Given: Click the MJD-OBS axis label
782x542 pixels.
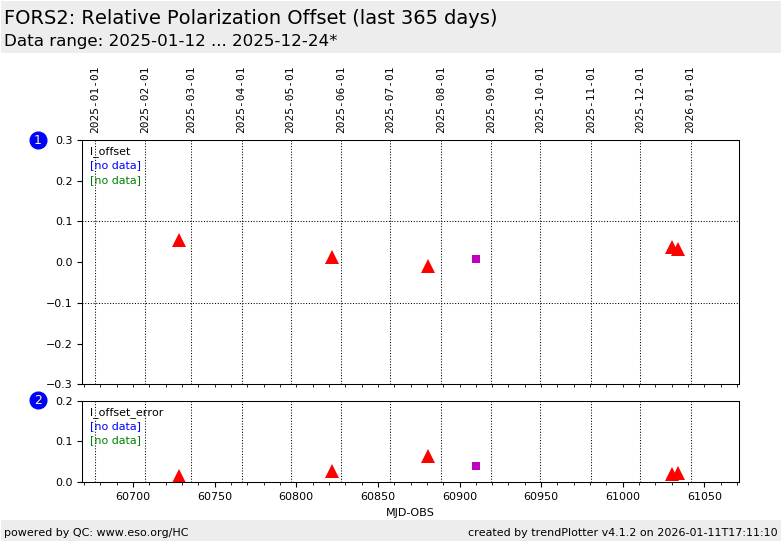Looking at the screenshot, I should point(410,513).
